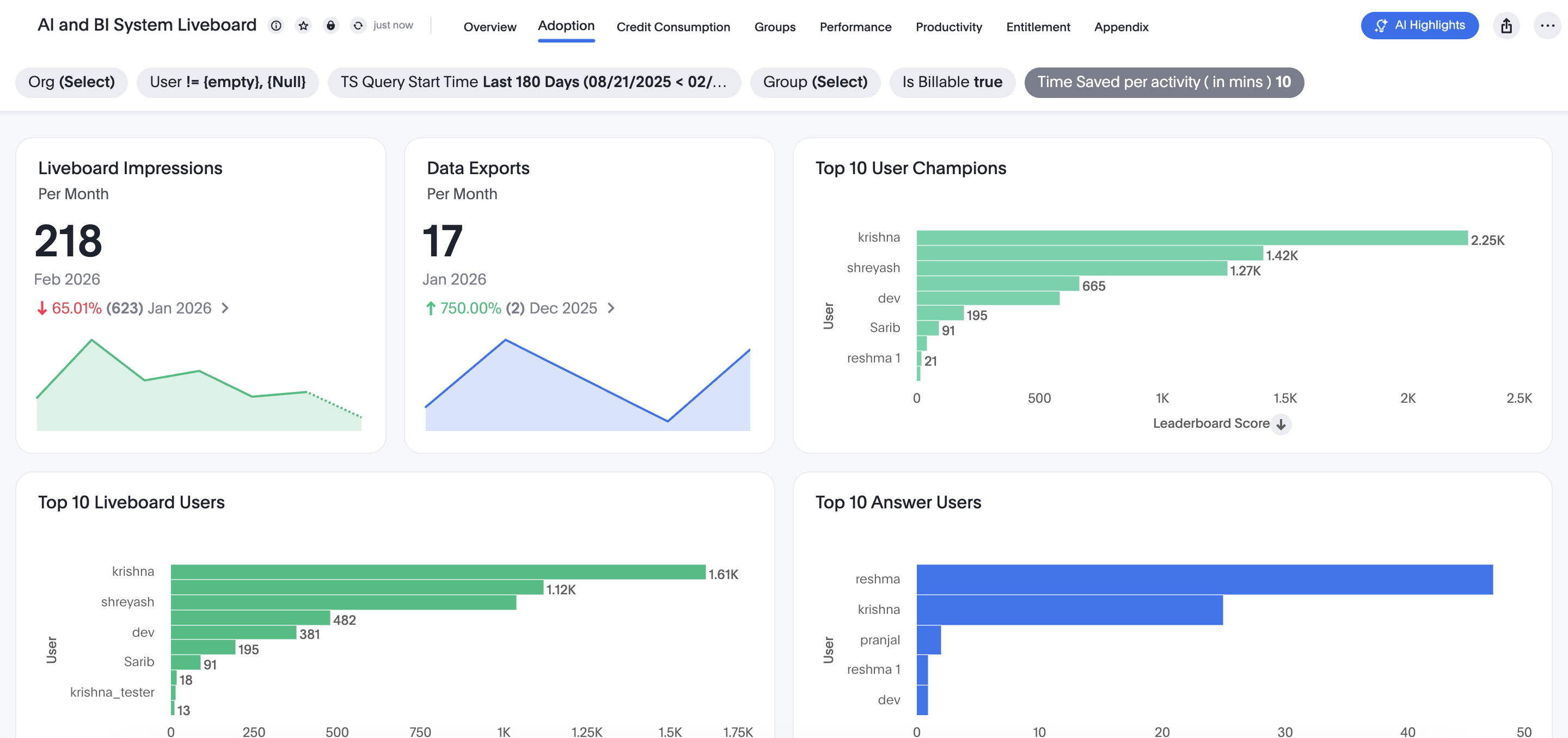Sort by Leaderboard Score arrow

coord(1281,424)
